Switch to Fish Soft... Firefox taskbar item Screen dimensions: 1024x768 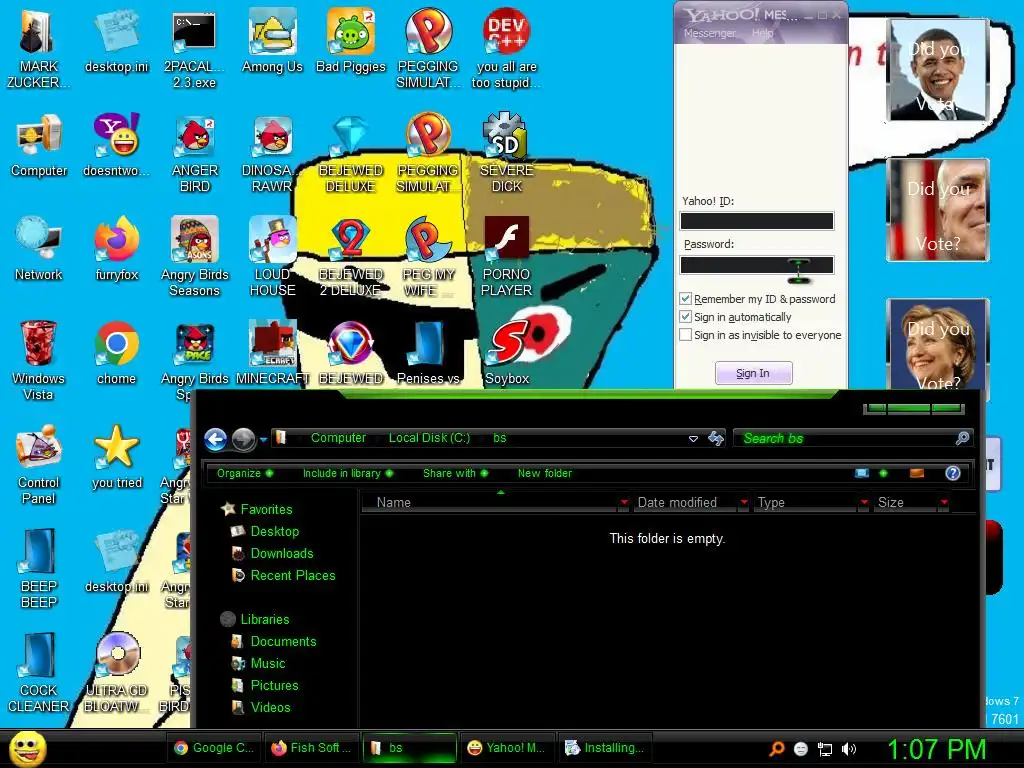(x=312, y=748)
